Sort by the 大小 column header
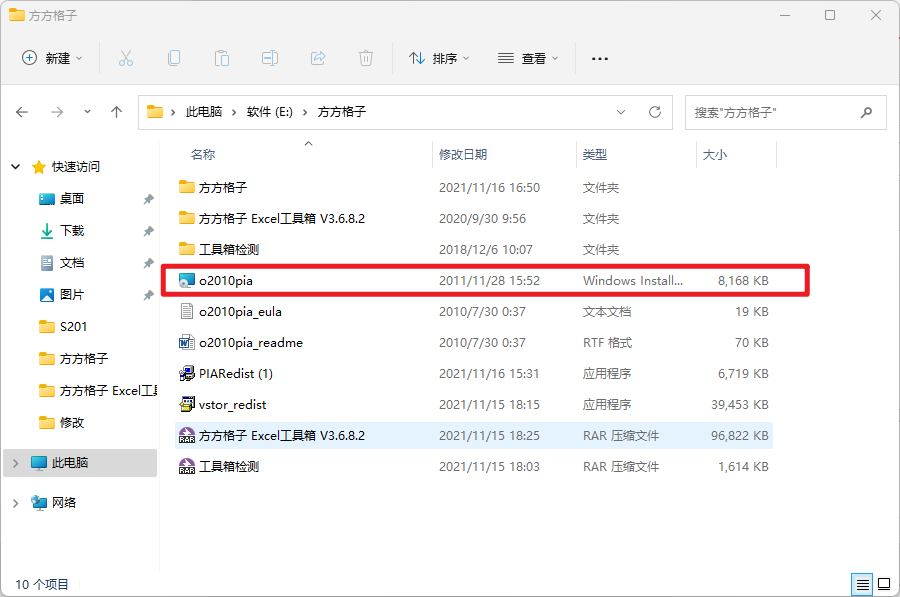 point(715,154)
